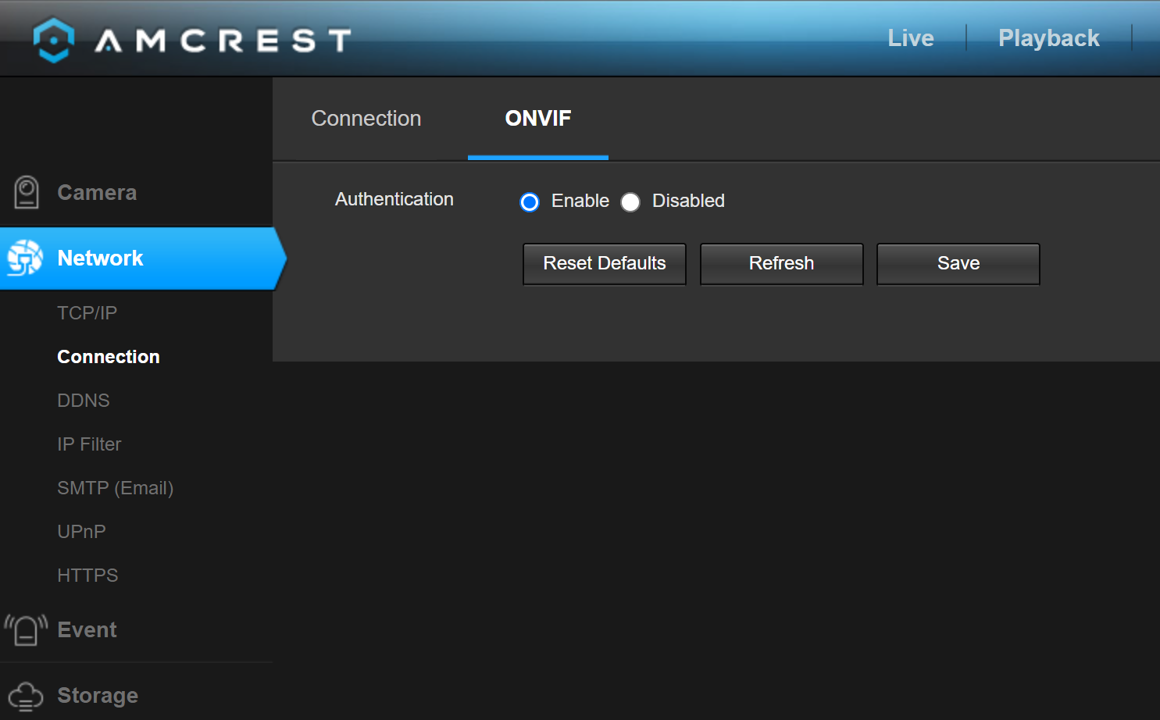This screenshot has height=720, width=1160.
Task: Open HTTPS settings
Action: click(87, 575)
